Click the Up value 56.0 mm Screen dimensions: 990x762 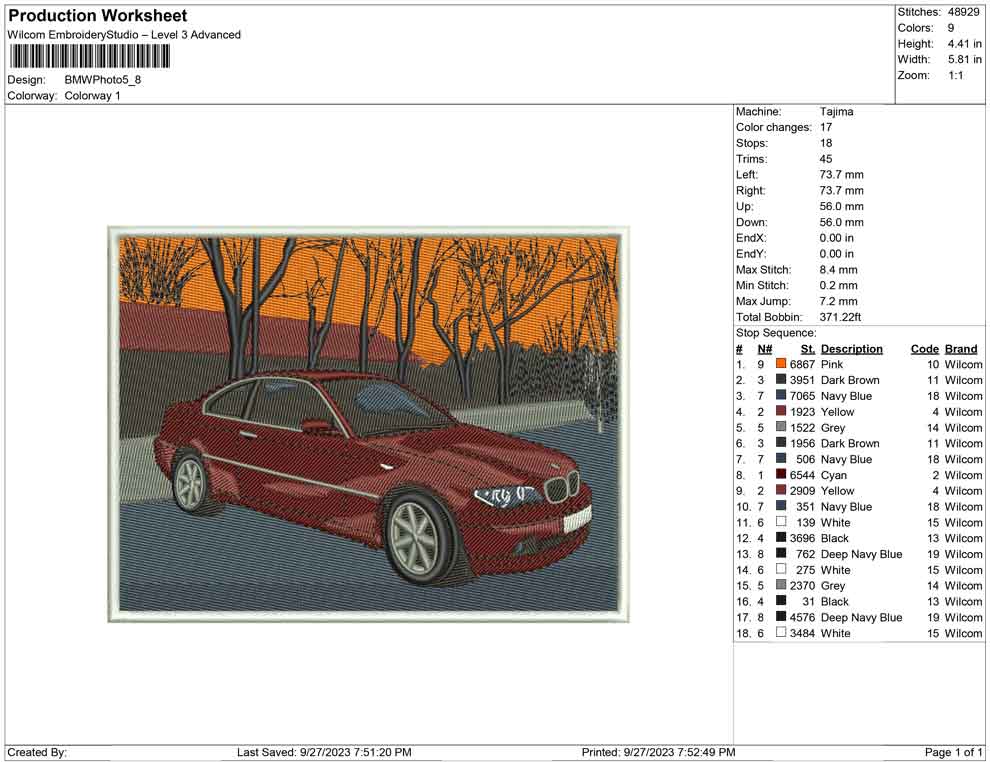(842, 206)
